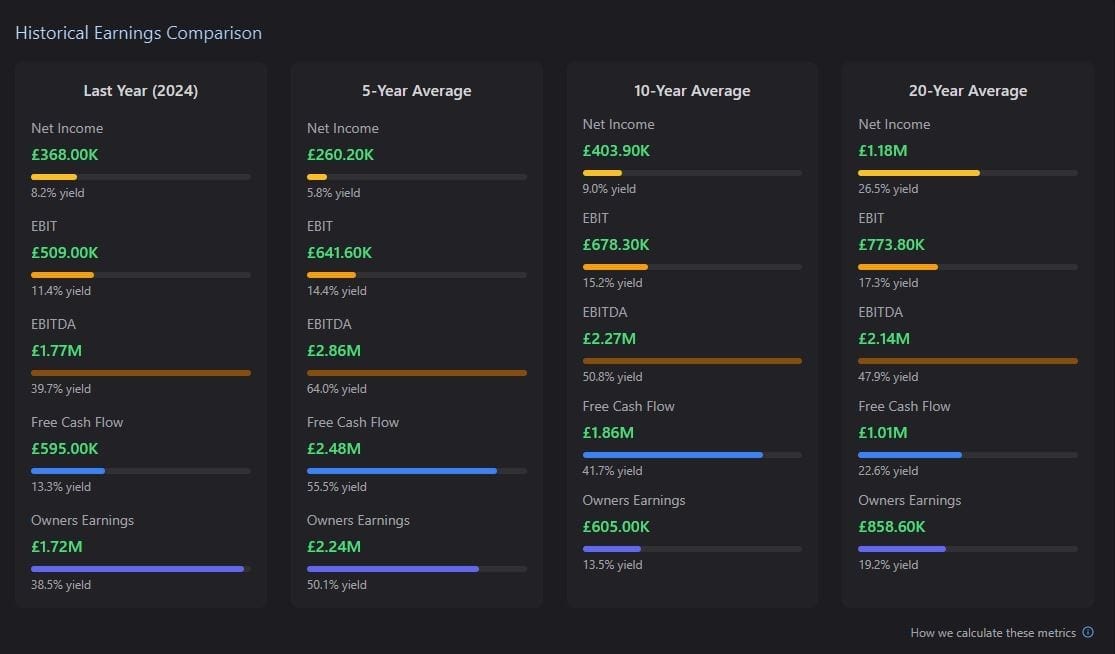Click the Historical Earnings Comparison title
The height and width of the screenshot is (654, 1115).
click(x=139, y=33)
